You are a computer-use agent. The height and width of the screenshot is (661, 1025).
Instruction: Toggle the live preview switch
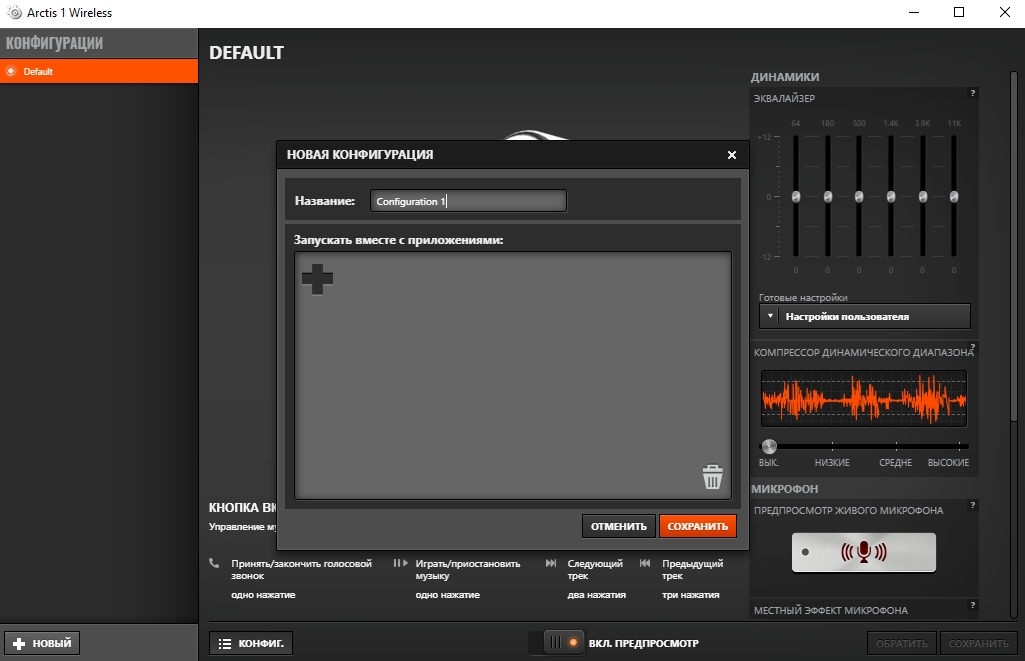557,643
